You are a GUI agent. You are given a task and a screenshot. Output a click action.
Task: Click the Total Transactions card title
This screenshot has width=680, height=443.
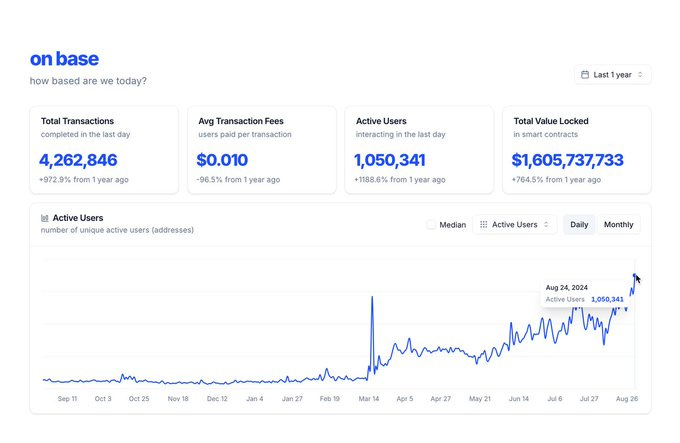click(77, 121)
